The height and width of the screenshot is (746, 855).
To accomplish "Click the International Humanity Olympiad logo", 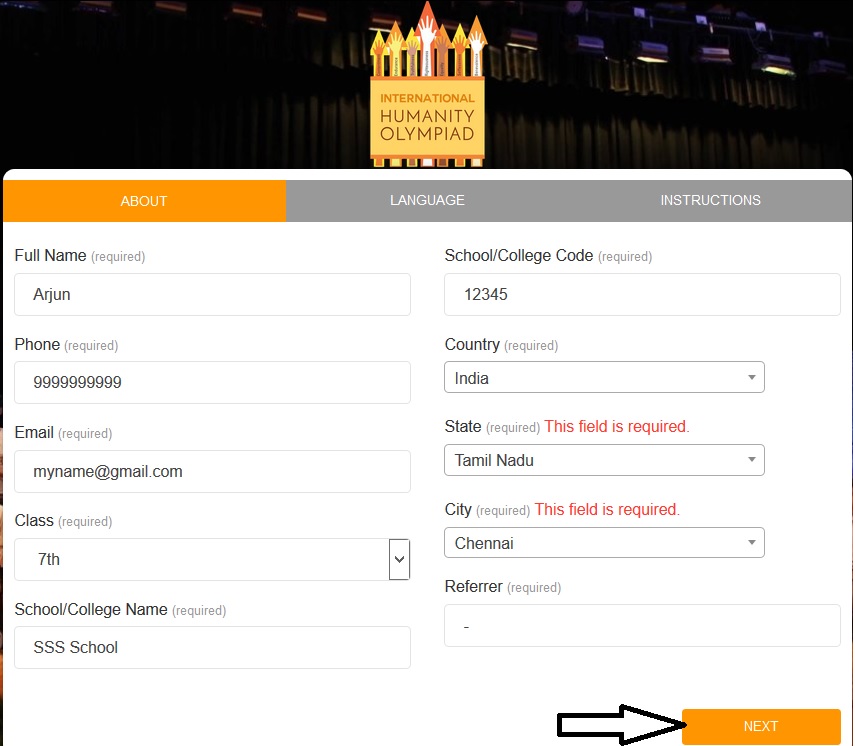I will pos(427,84).
